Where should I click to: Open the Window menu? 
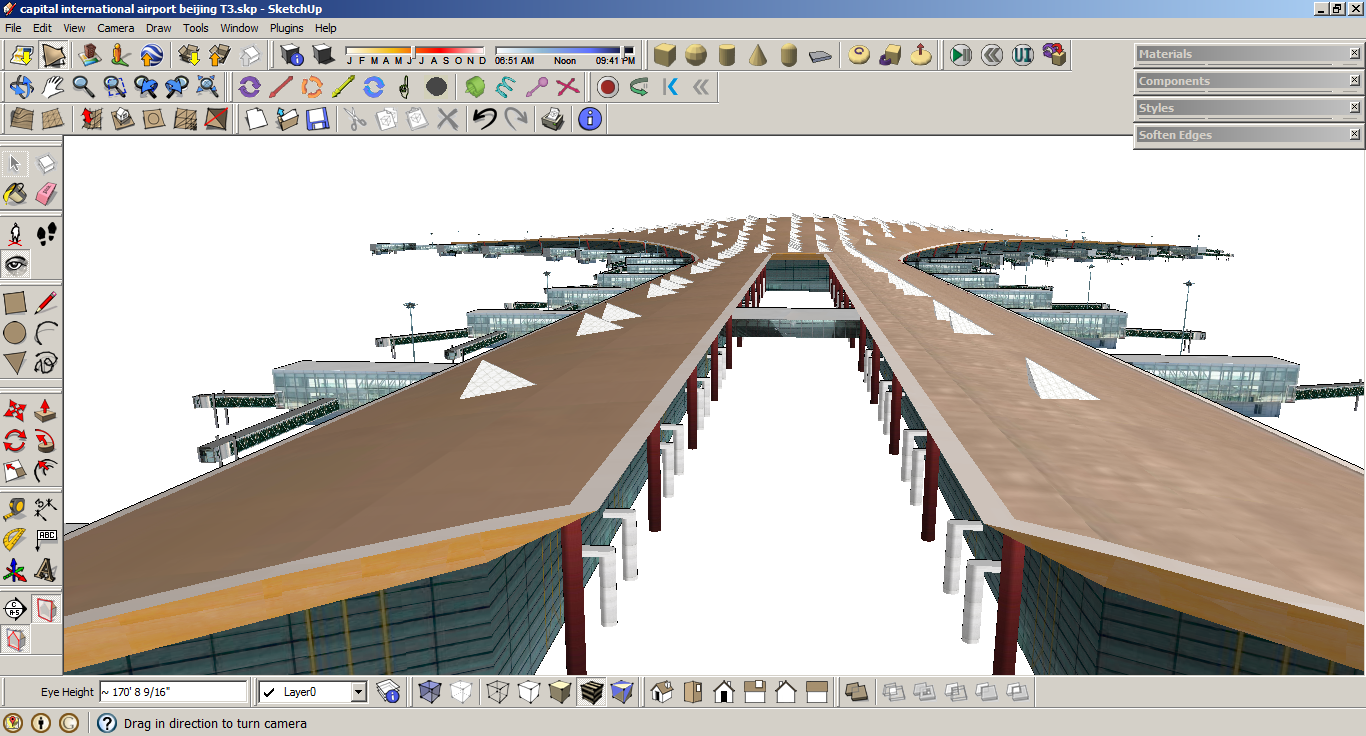click(239, 28)
